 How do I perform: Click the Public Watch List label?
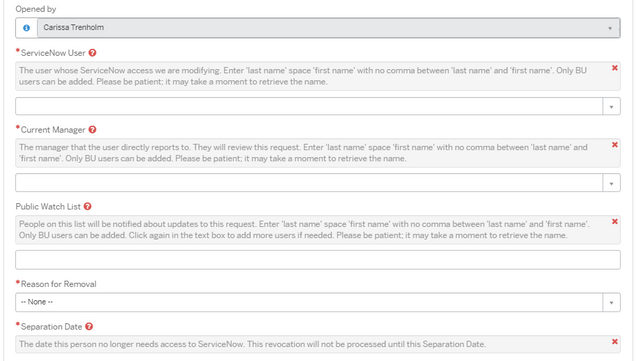pyautogui.click(x=48, y=206)
